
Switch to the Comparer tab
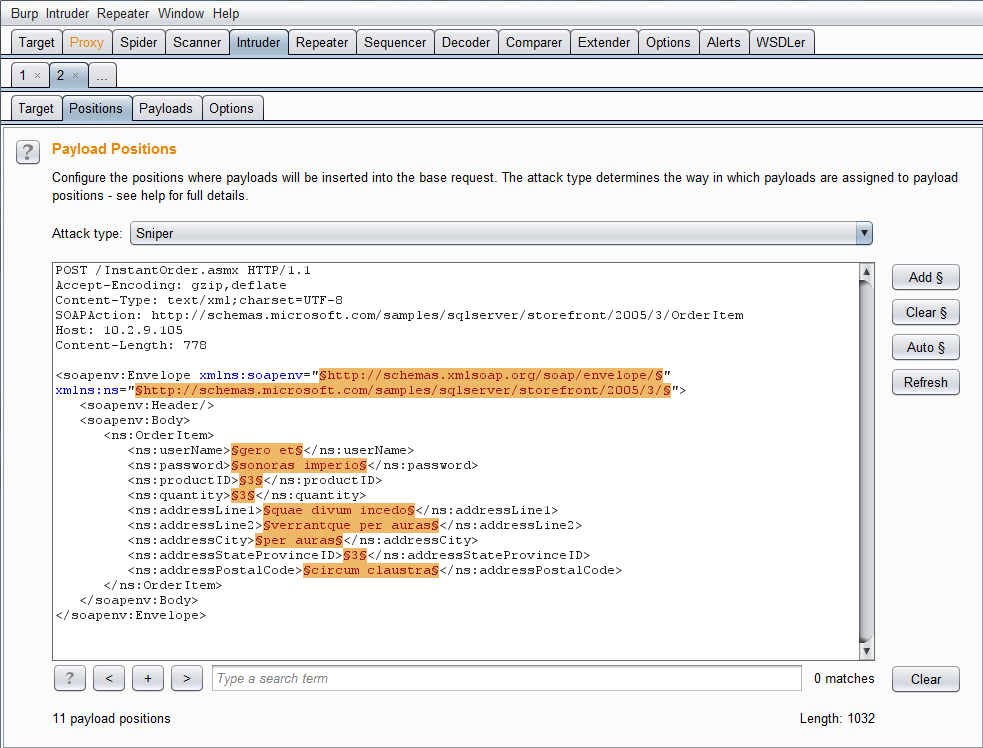click(534, 43)
